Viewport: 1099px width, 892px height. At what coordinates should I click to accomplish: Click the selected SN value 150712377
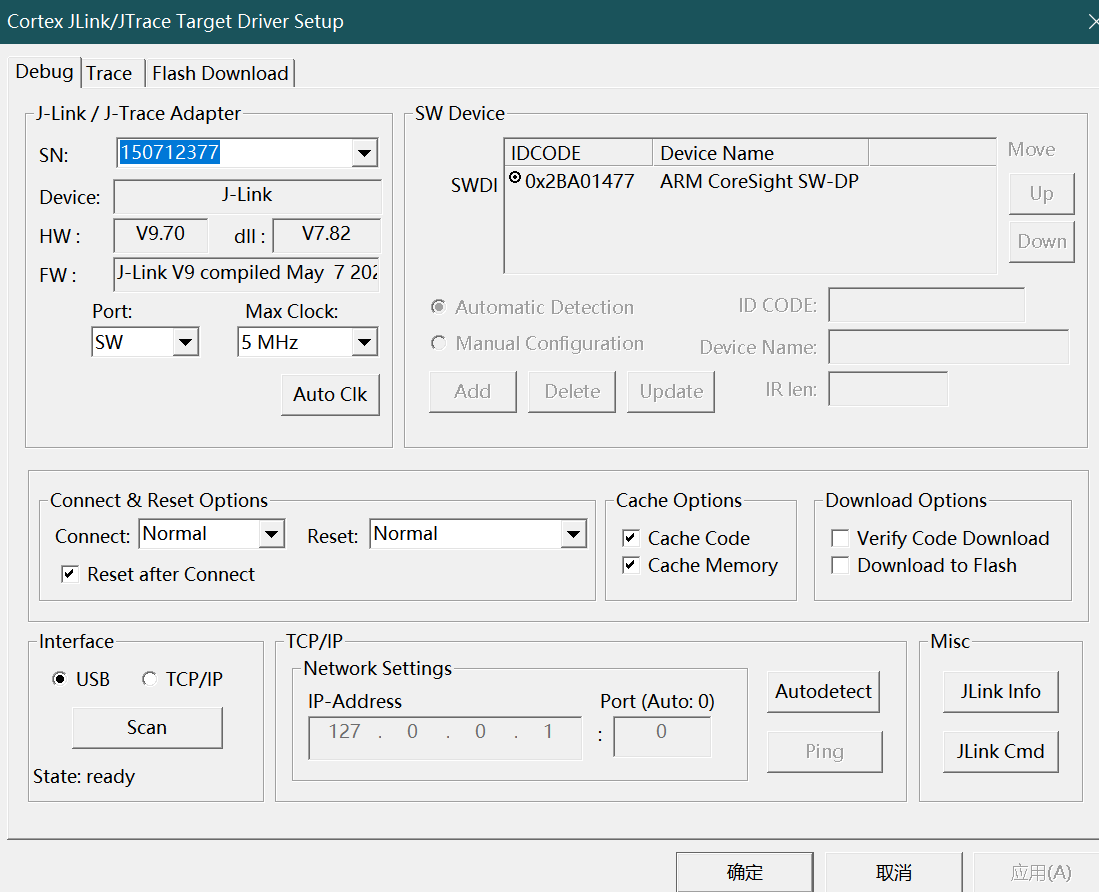click(x=170, y=152)
